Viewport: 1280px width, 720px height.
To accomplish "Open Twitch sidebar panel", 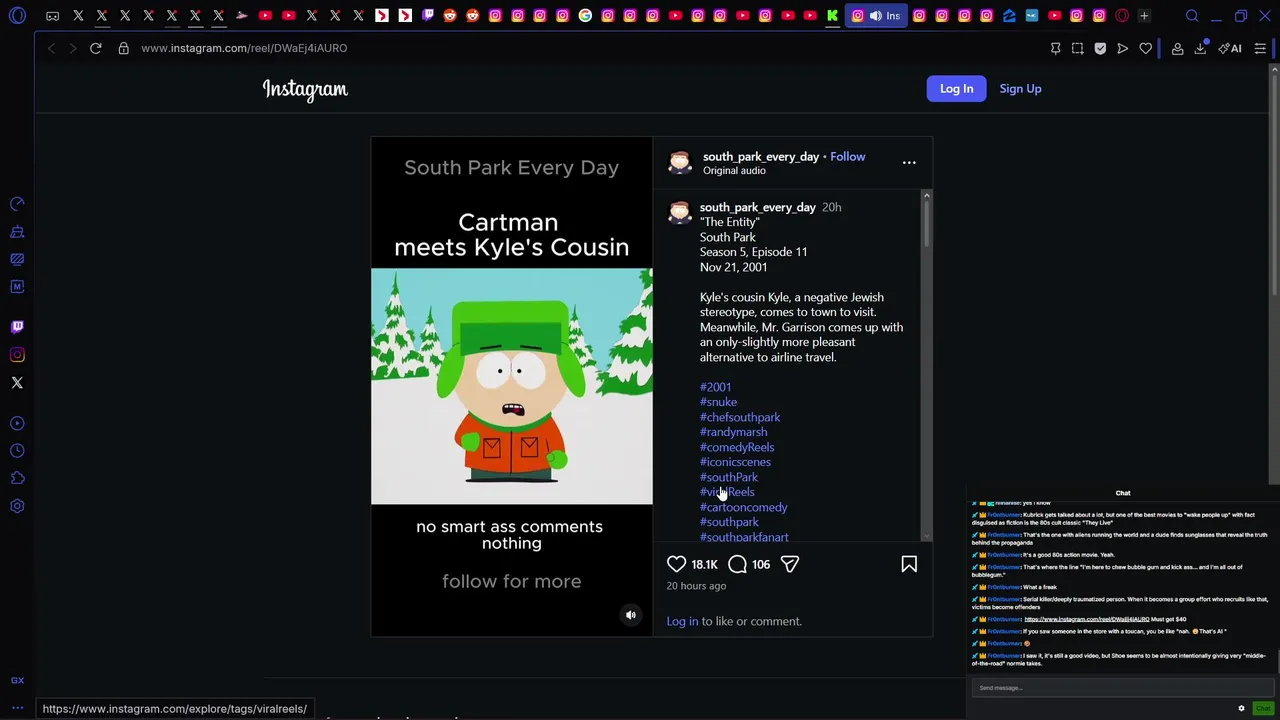I will (x=17, y=327).
